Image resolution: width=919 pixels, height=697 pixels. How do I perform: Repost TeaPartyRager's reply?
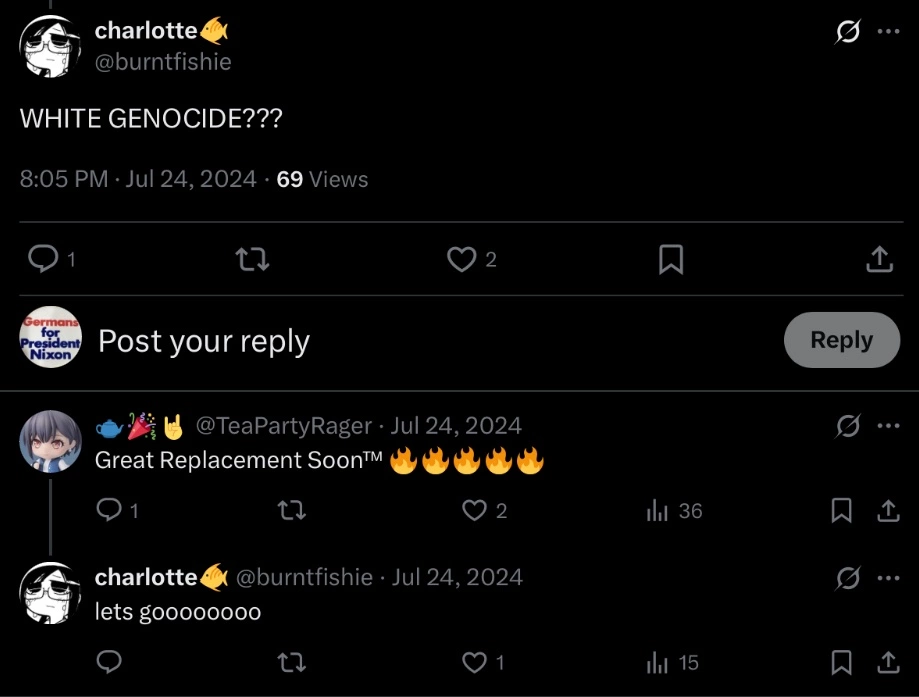(291, 511)
